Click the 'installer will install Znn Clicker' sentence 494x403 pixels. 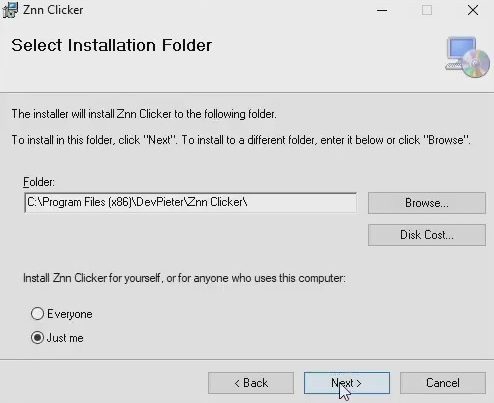tap(144, 114)
